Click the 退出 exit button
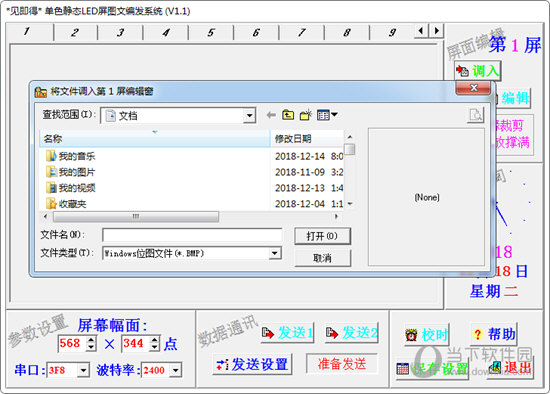550x394 pixels. pyautogui.click(x=511, y=368)
